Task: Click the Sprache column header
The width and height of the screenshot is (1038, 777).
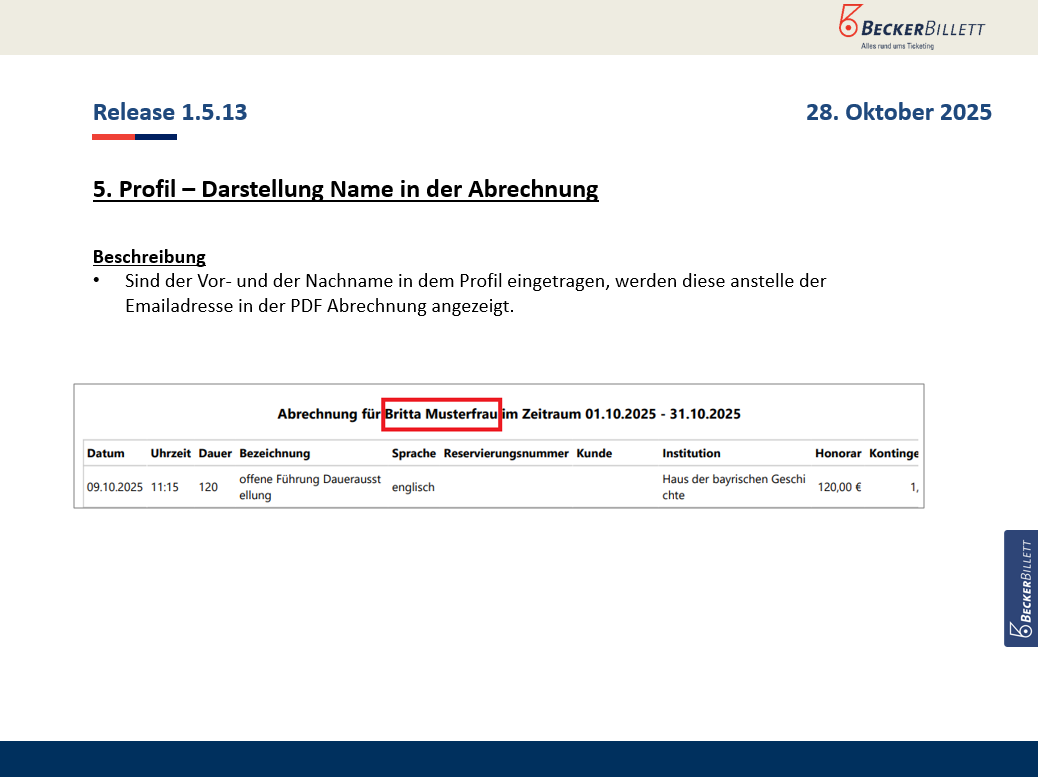Action: pos(414,453)
